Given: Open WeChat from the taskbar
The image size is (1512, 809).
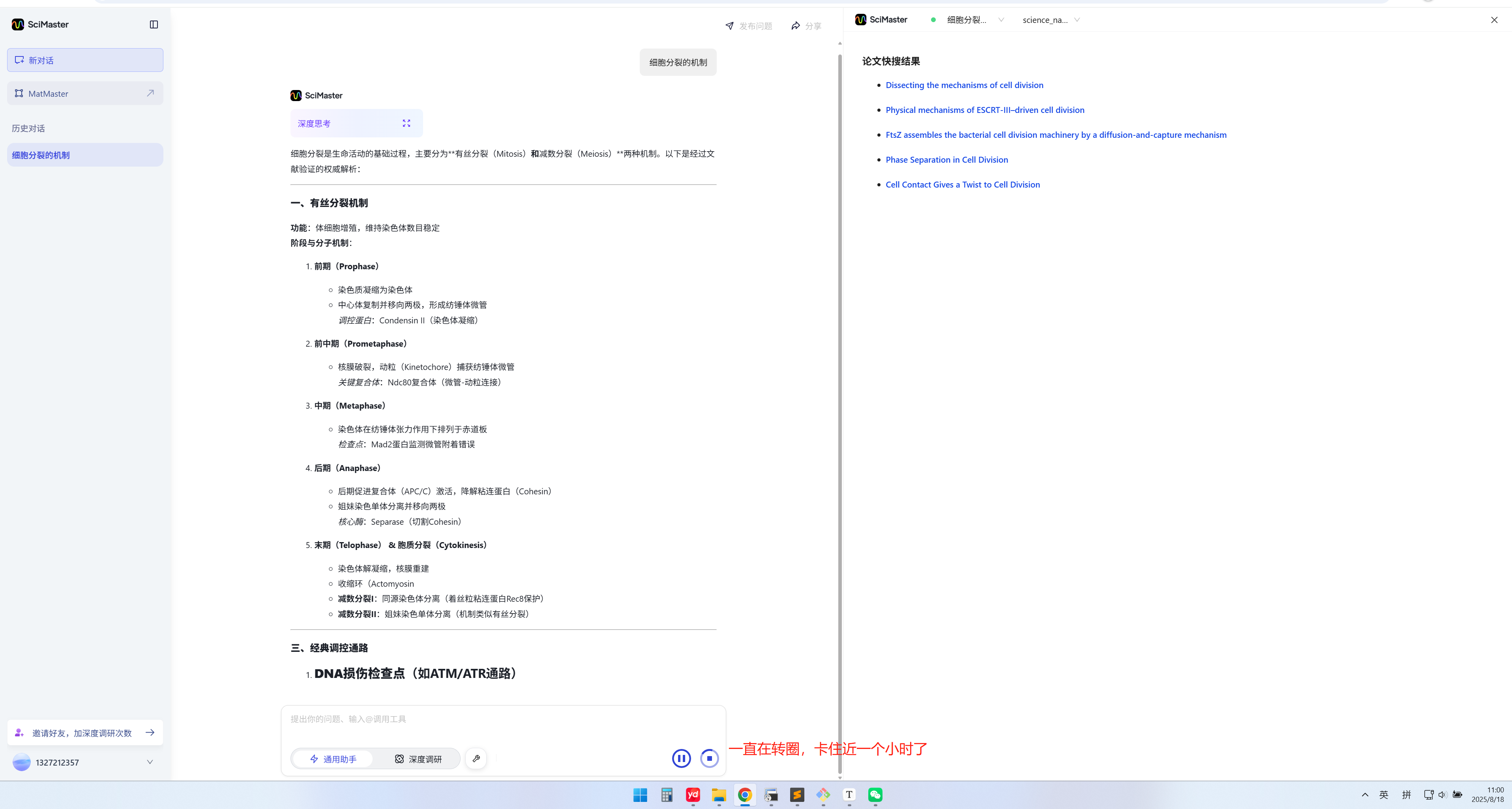Looking at the screenshot, I should [875, 795].
